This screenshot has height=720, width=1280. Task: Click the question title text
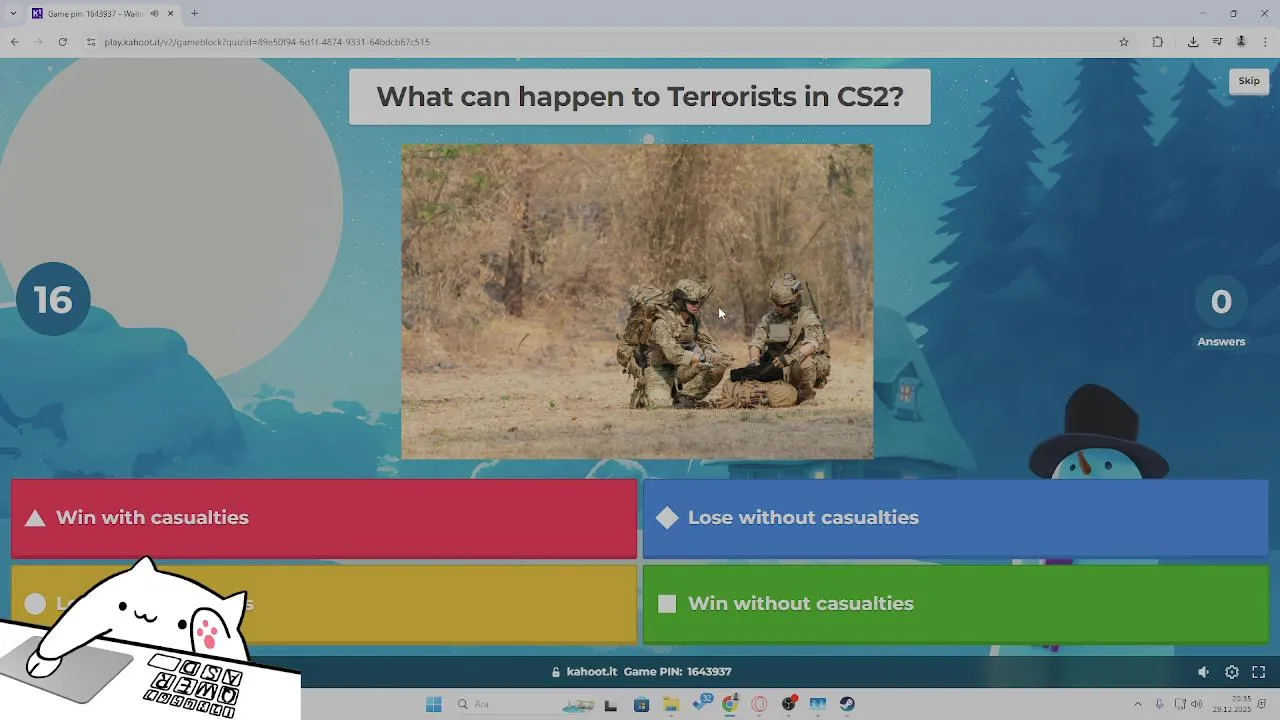(x=640, y=97)
